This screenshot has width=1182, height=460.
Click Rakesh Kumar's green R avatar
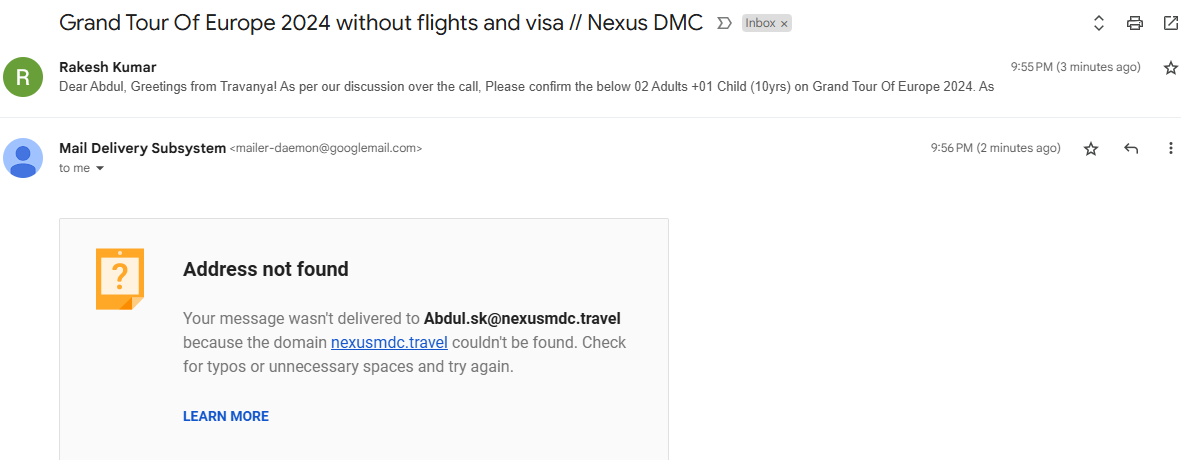[x=23, y=77]
